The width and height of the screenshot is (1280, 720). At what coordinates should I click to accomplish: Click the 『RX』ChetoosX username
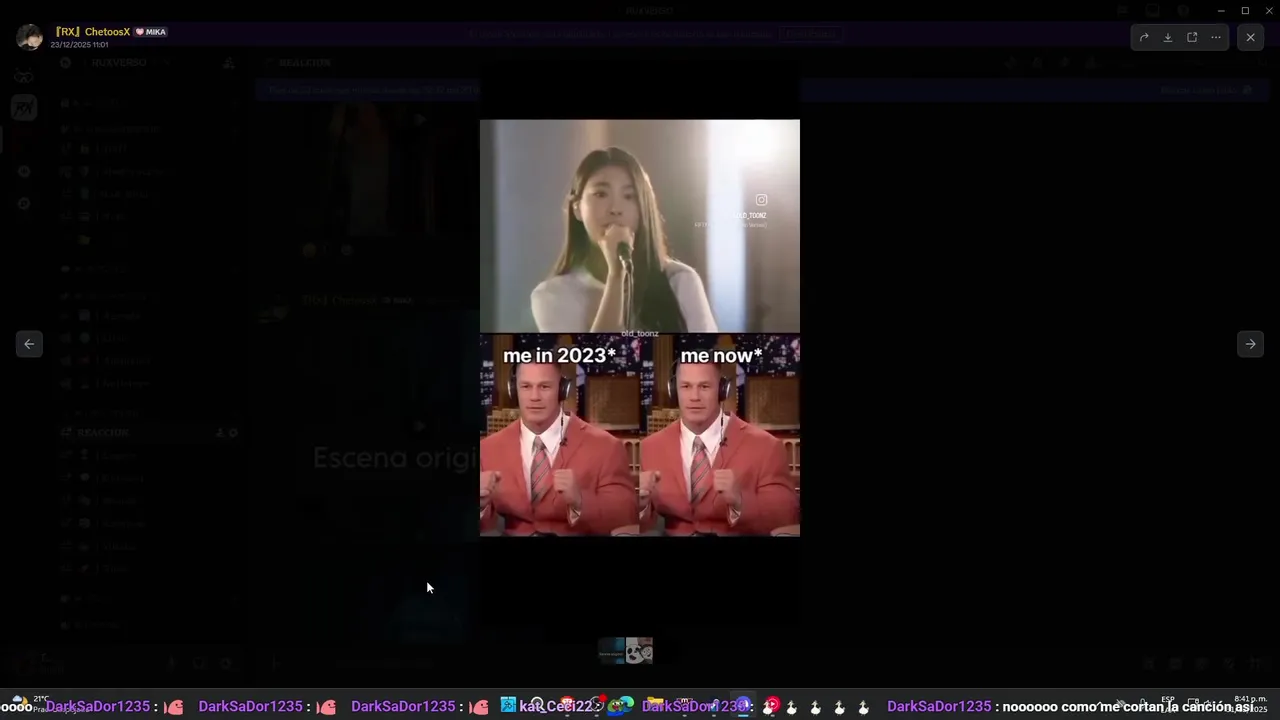coord(93,32)
